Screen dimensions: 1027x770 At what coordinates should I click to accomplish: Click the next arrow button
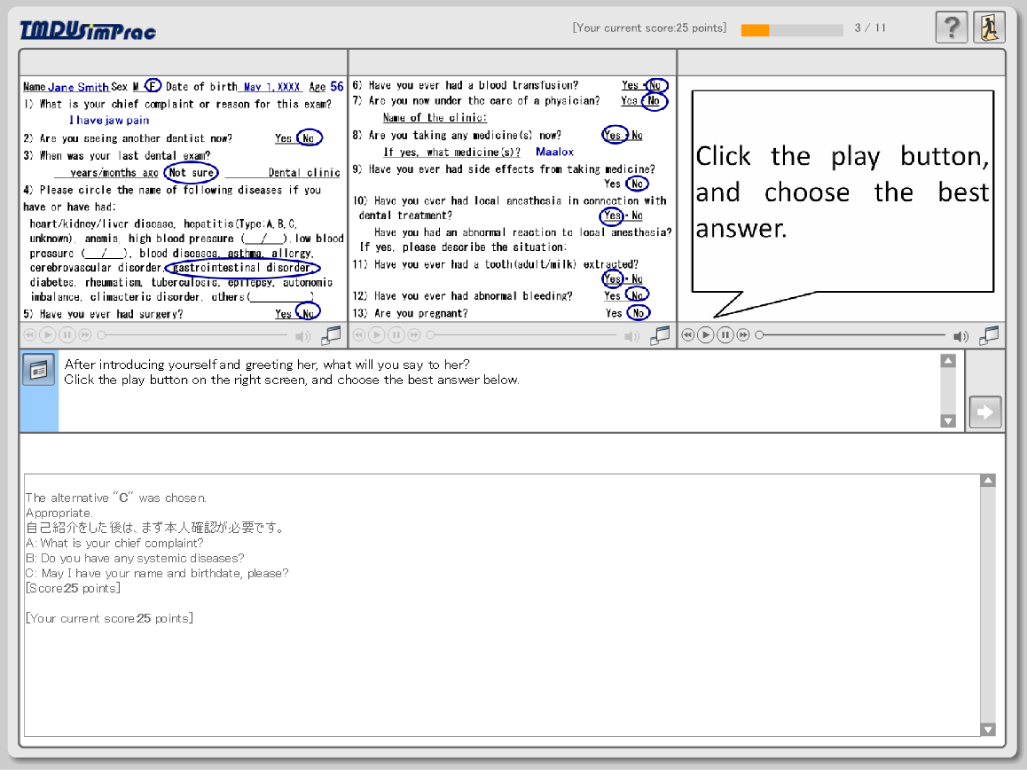tap(985, 411)
